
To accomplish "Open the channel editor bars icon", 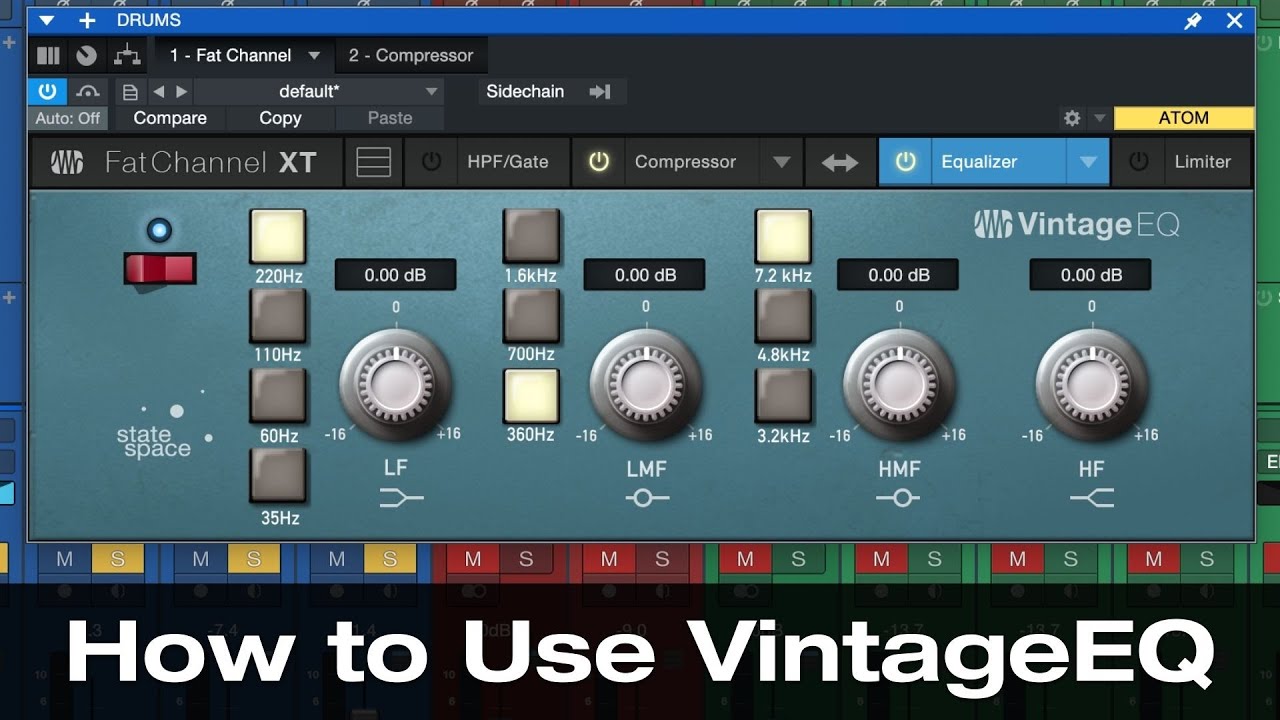I will click(48, 56).
